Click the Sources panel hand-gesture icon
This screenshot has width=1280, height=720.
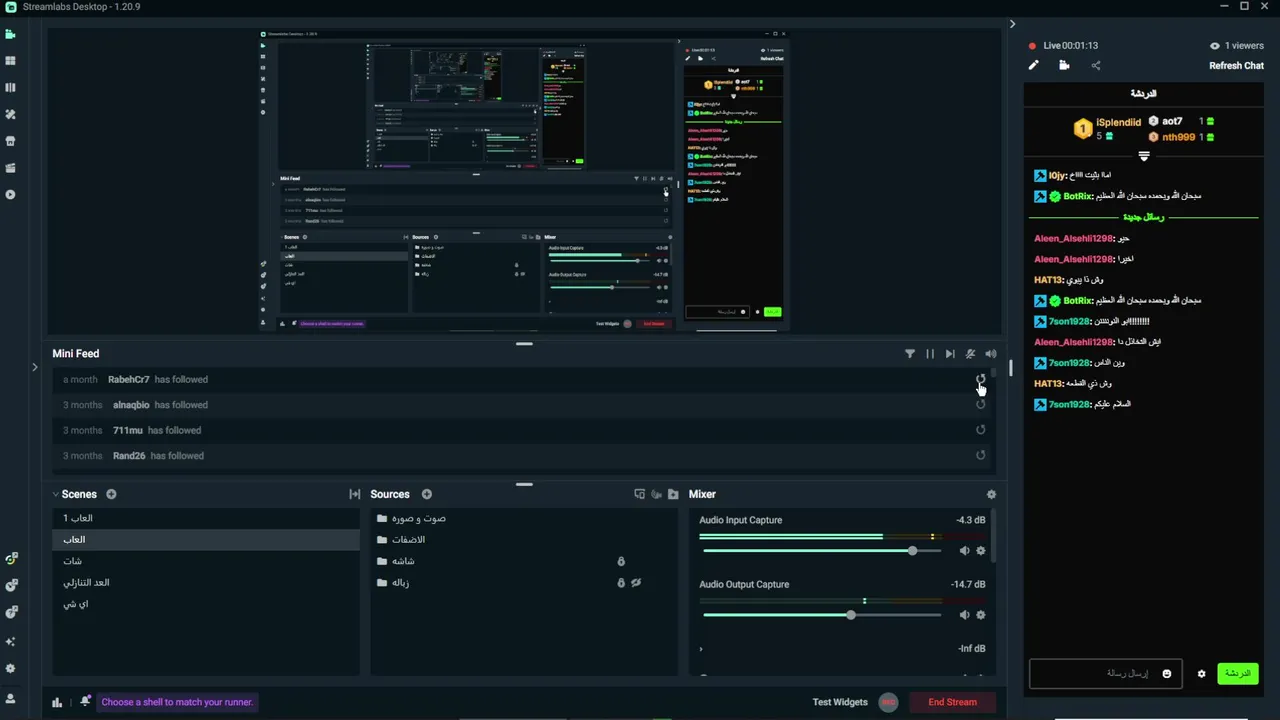point(656,494)
